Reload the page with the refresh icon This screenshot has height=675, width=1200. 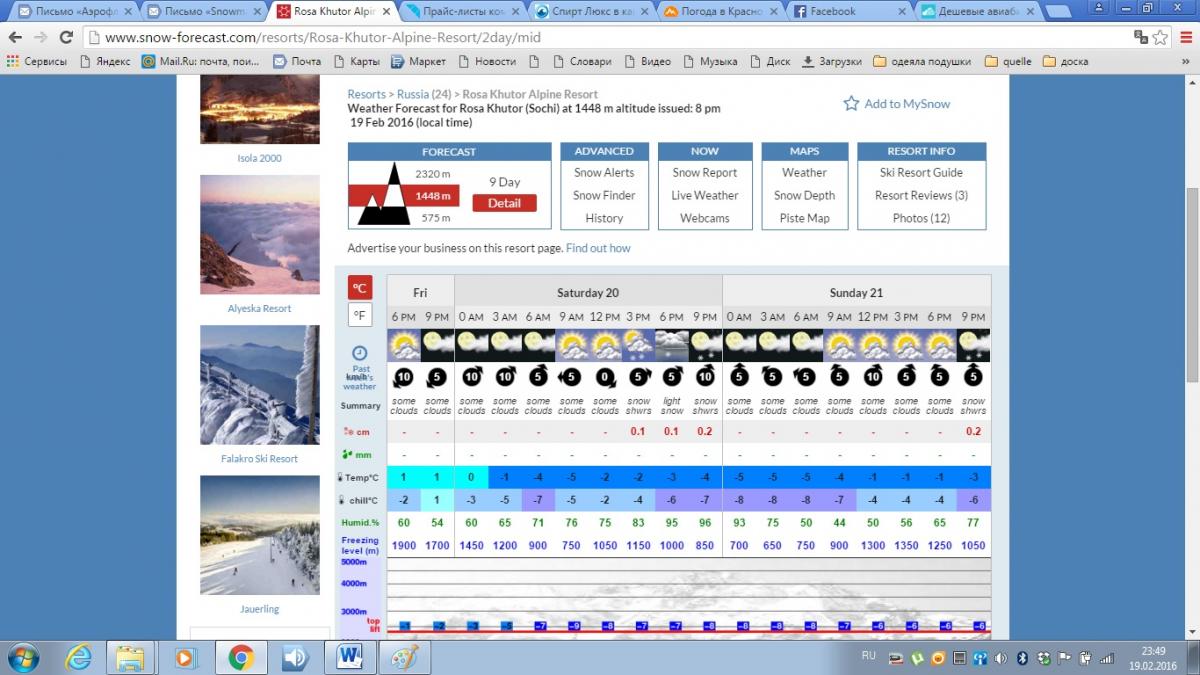click(67, 37)
